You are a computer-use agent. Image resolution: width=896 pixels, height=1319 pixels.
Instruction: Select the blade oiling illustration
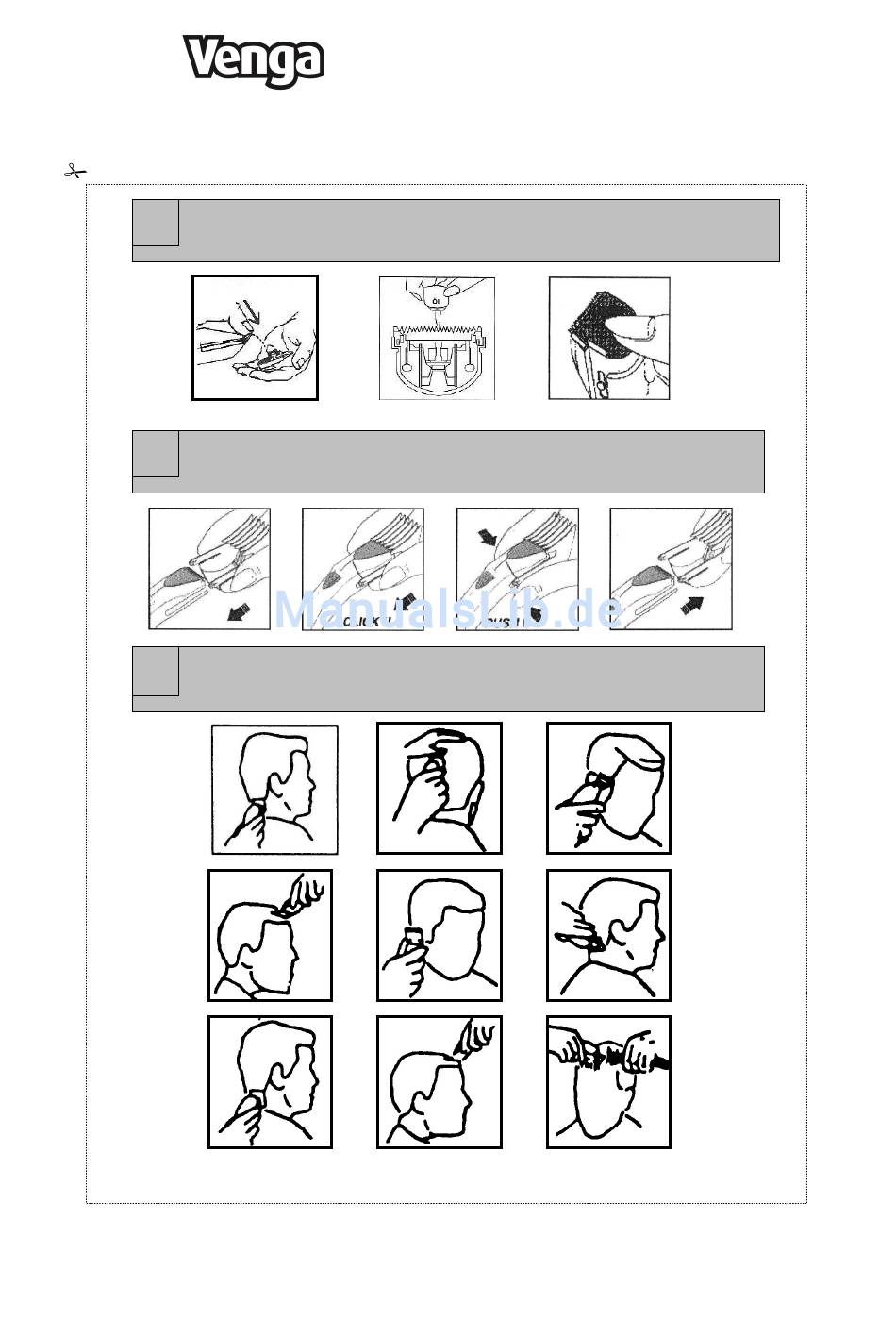[437, 338]
